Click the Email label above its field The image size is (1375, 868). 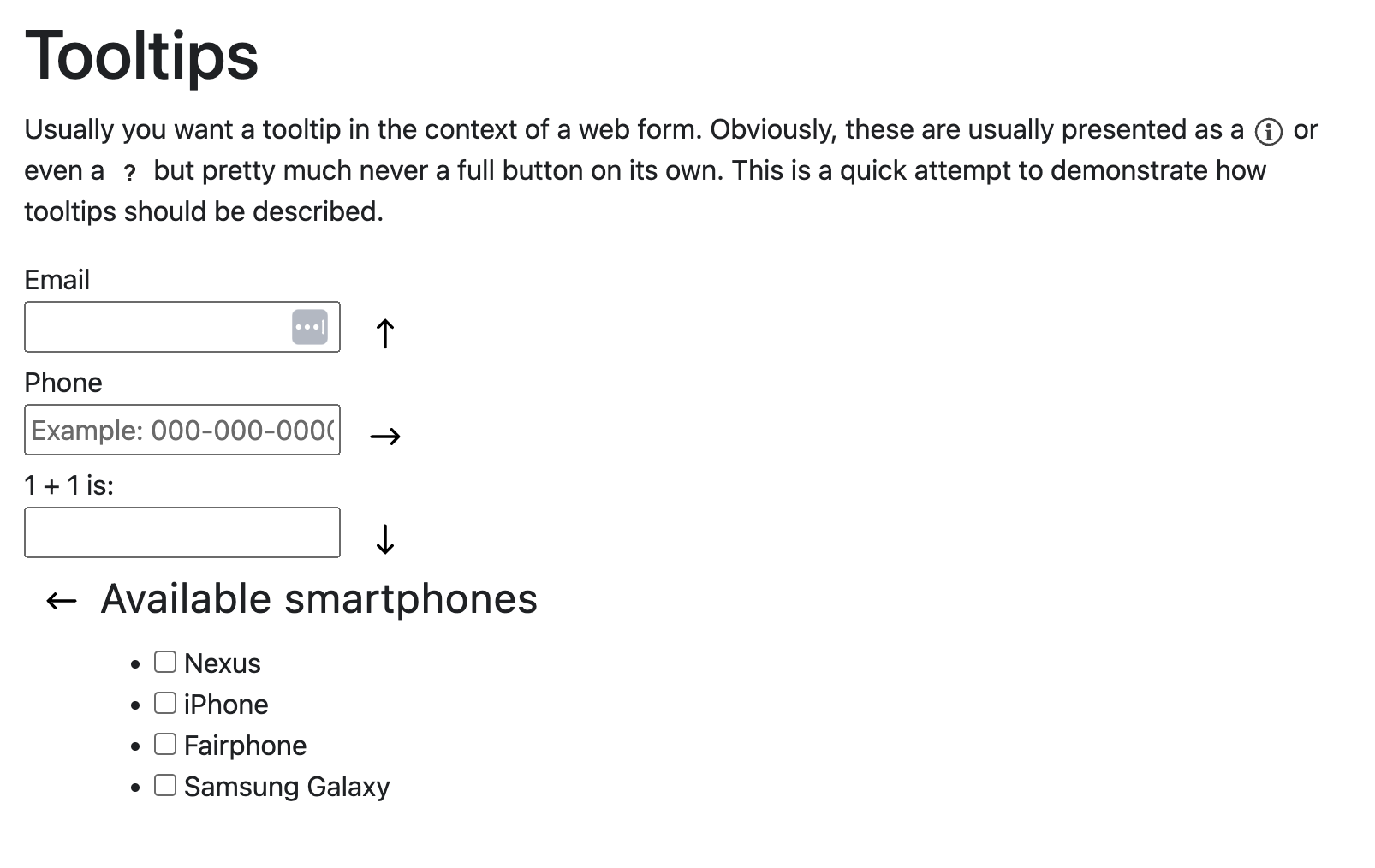pyautogui.click(x=57, y=279)
